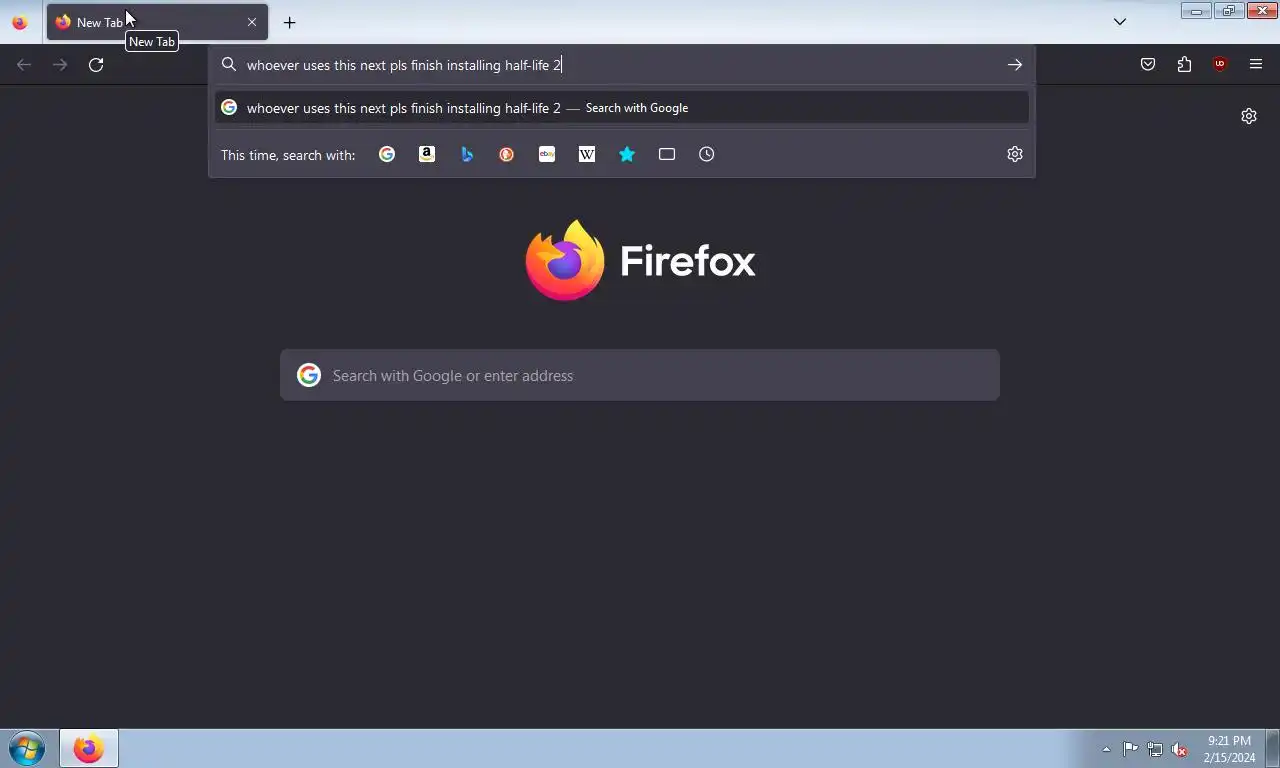Click the Go arrow in address bar
This screenshot has height=768, width=1280.
point(1015,65)
